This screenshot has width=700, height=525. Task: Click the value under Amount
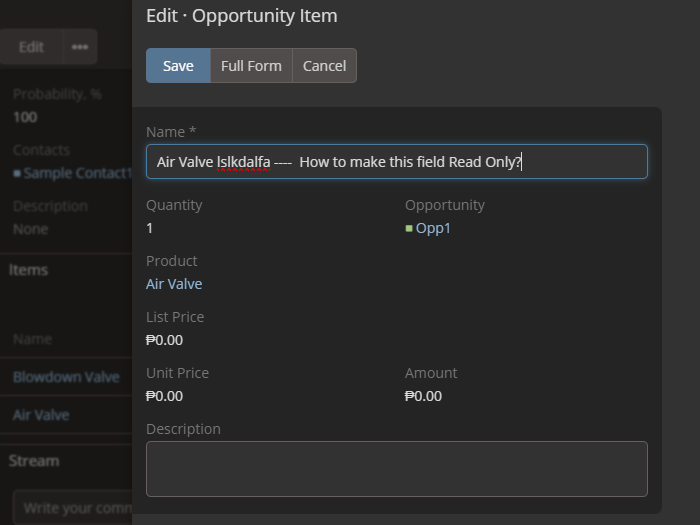[x=423, y=396]
